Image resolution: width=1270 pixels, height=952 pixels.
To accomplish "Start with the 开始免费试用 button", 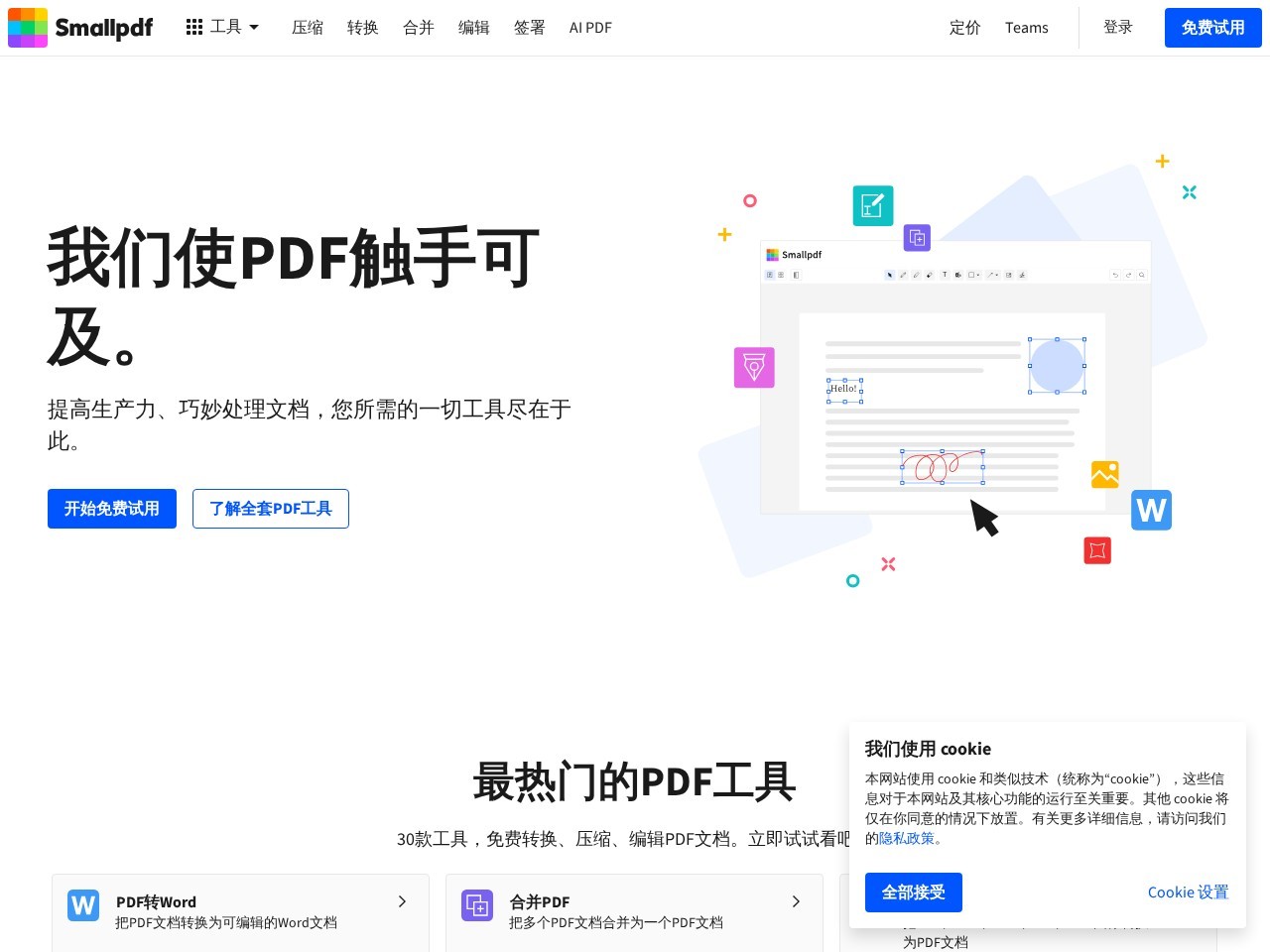I will 112,509.
